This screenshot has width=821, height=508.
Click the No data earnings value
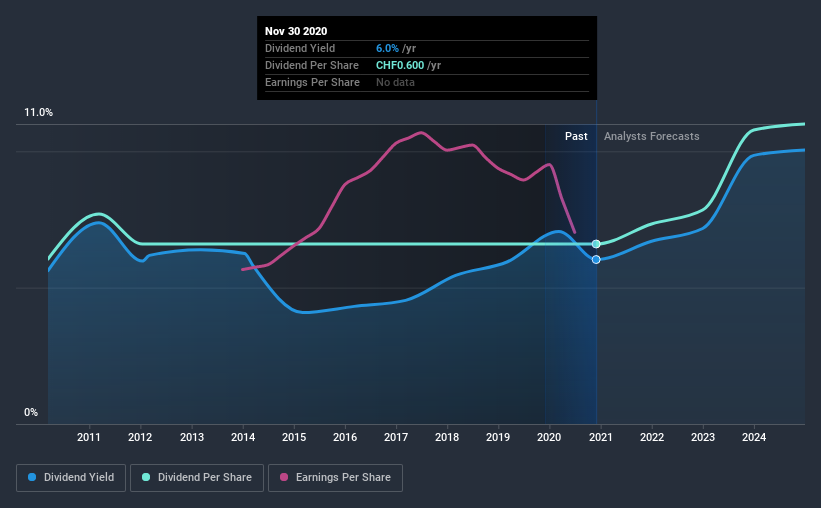(x=395, y=82)
